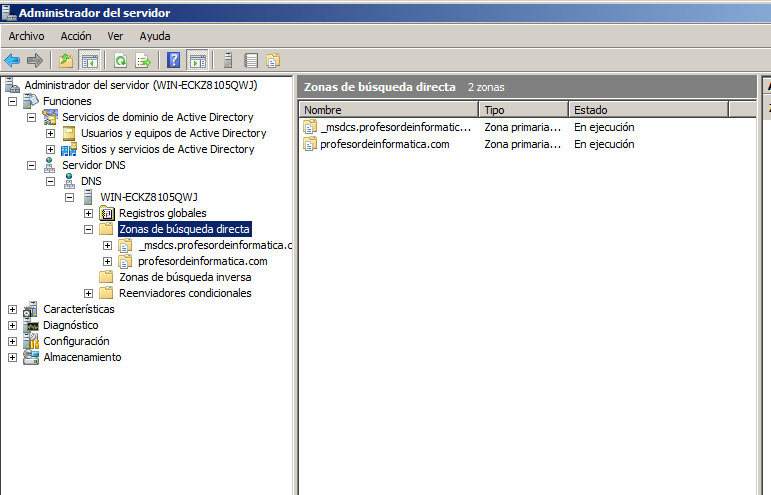Sort list by Nombre column header
Image resolution: width=771 pixels, height=495 pixels.
[x=388, y=110]
